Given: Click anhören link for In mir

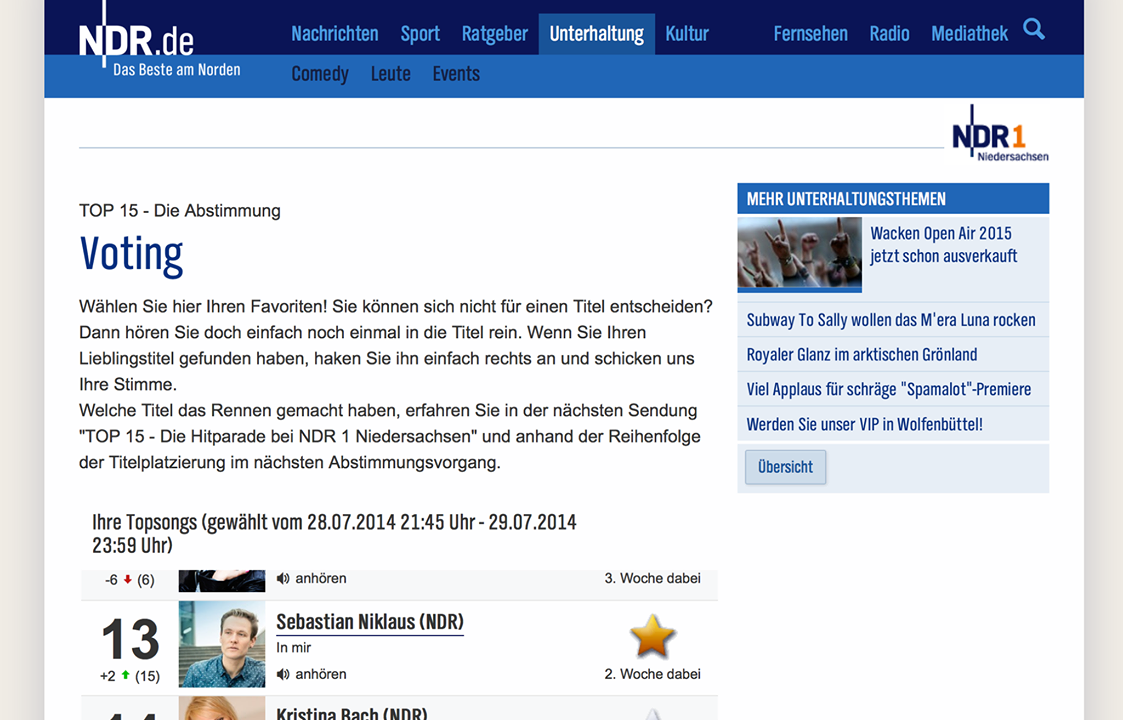Looking at the screenshot, I should [321, 674].
